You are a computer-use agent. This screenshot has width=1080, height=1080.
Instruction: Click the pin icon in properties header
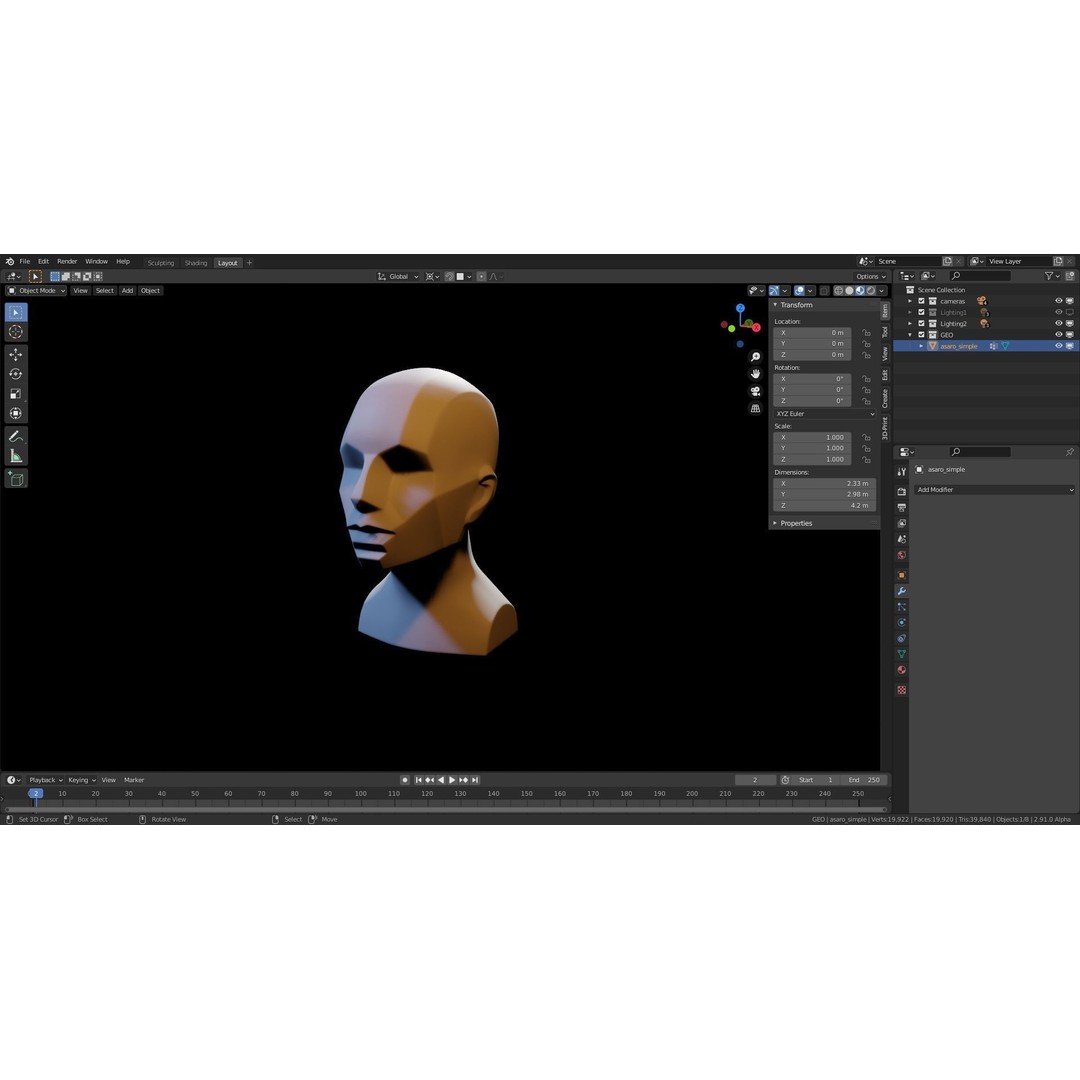pos(1070,452)
